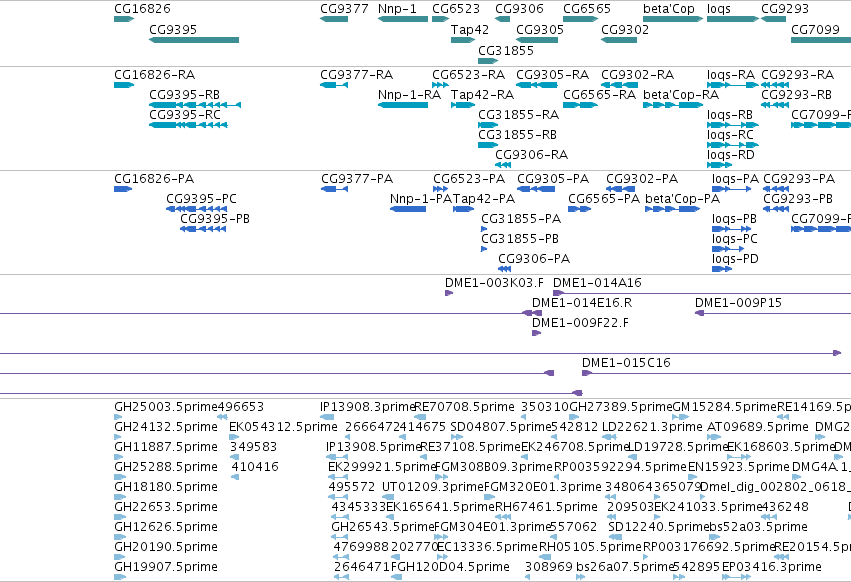Select EST GH25003.5prime
Screen dimensions: 851x582
[x=166, y=407]
